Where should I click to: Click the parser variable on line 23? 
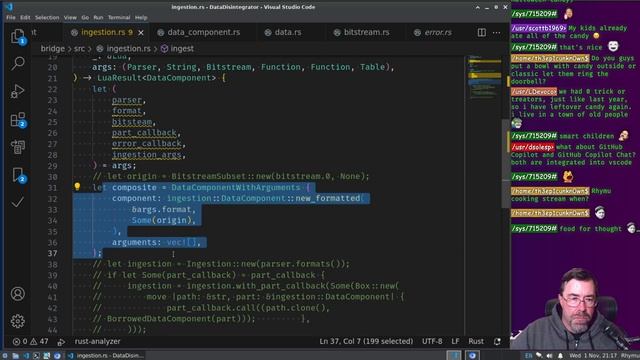tap(127, 100)
